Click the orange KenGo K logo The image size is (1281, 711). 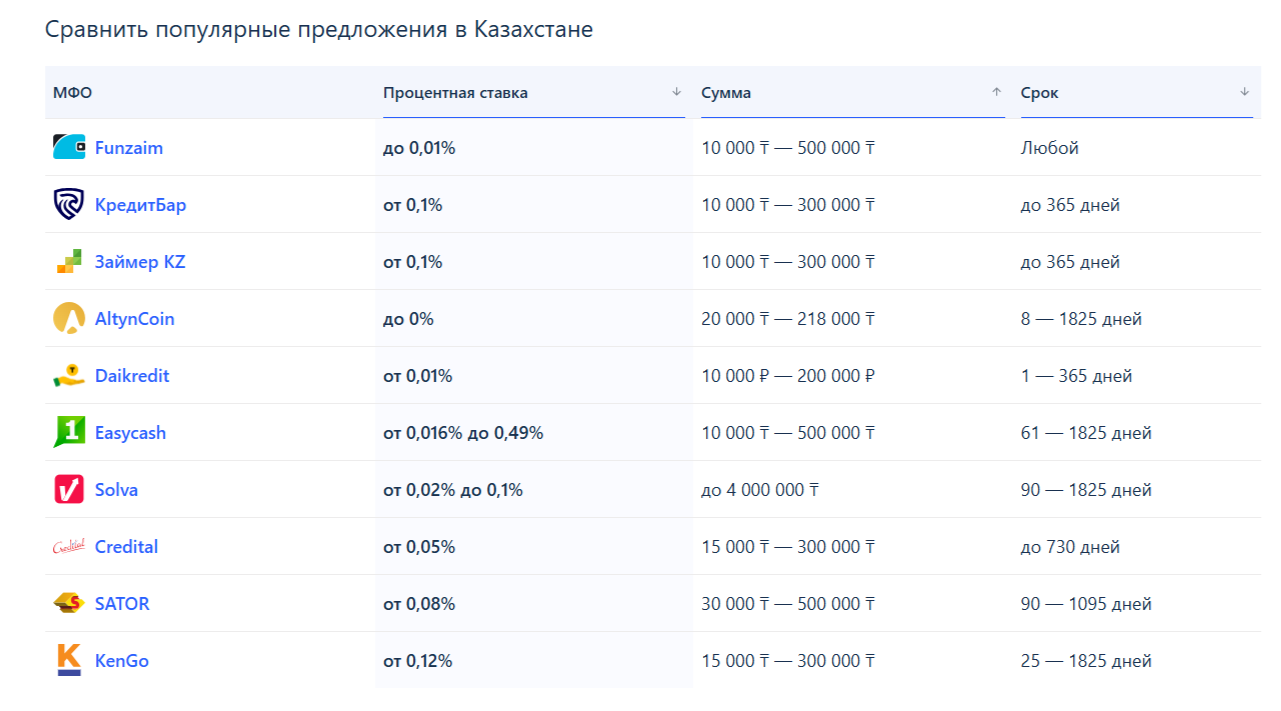pyautogui.click(x=69, y=660)
